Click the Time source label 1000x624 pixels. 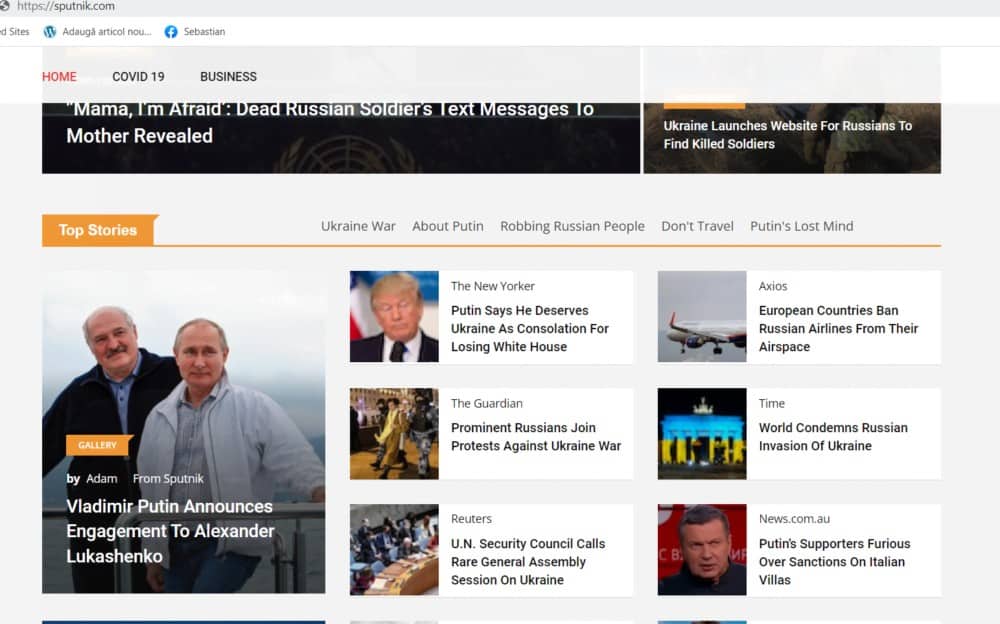pyautogui.click(x=772, y=404)
